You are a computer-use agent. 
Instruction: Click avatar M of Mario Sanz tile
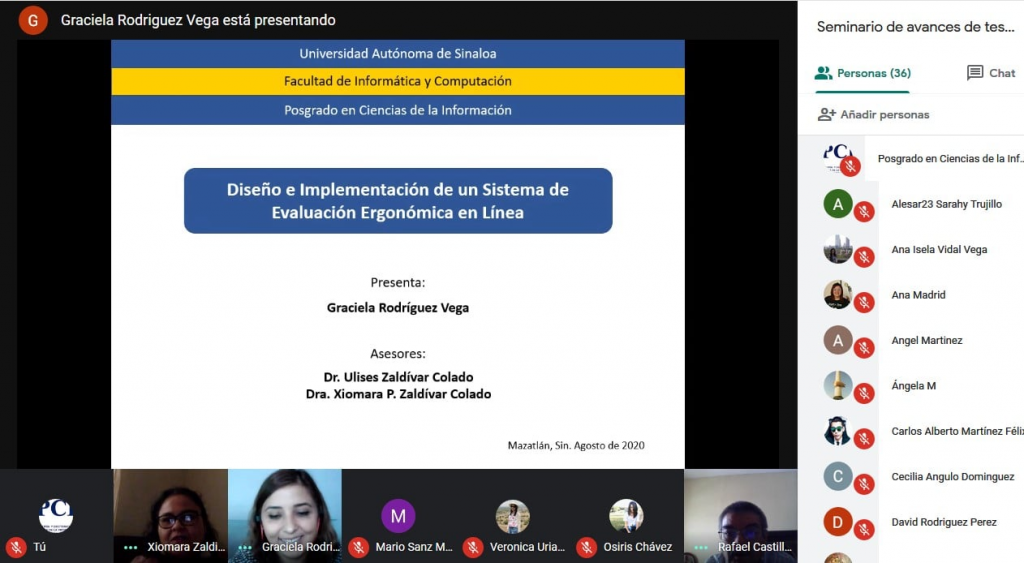click(x=398, y=516)
